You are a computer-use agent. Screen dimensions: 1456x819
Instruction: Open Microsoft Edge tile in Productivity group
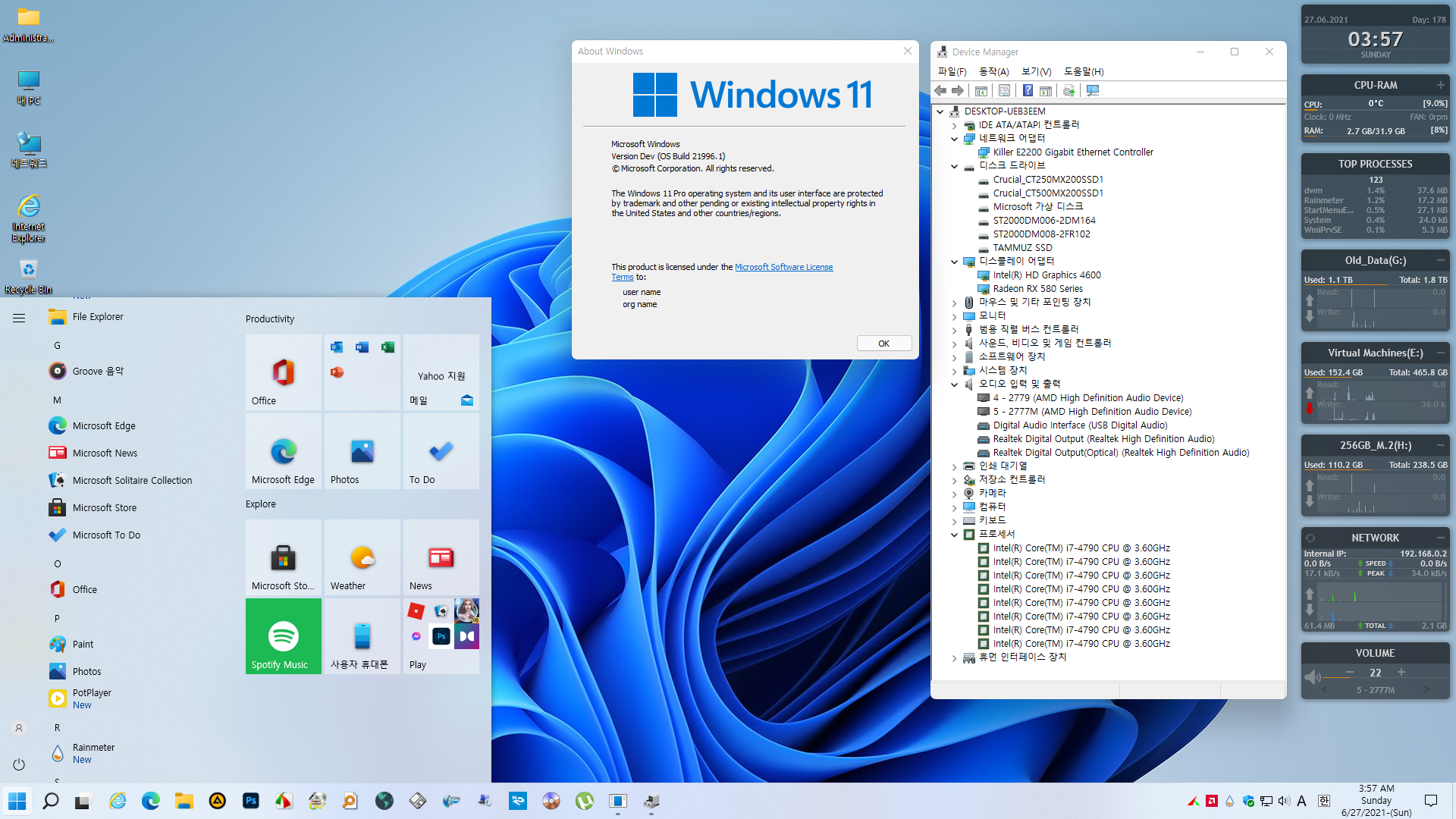[284, 451]
